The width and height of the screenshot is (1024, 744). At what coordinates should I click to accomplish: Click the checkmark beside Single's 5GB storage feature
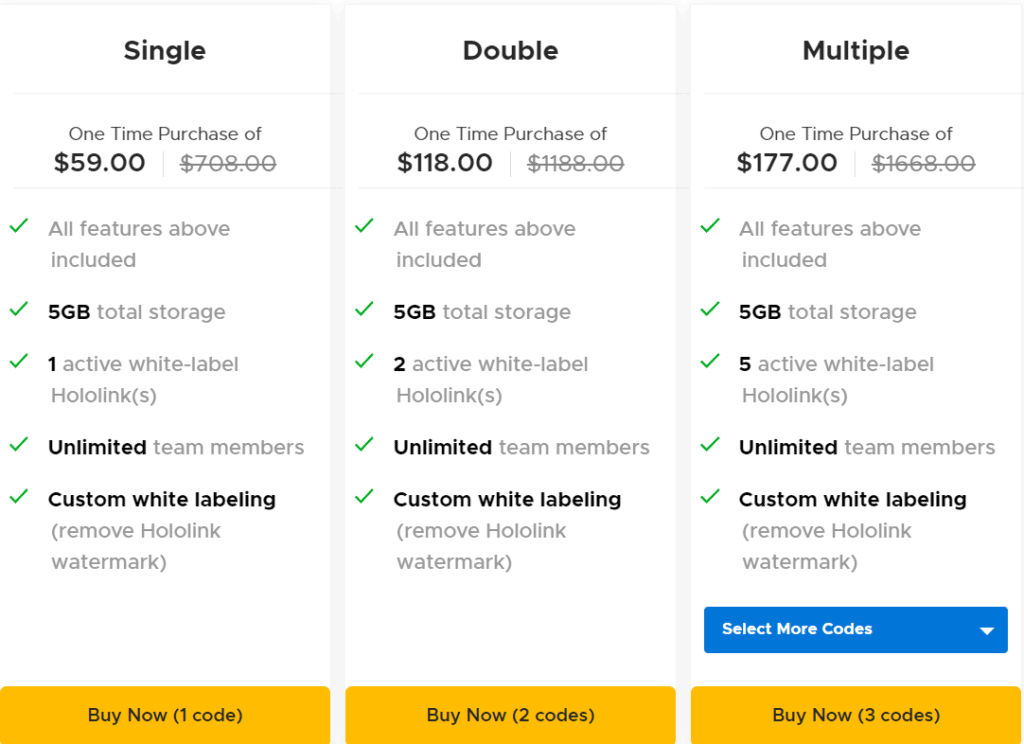(18, 311)
